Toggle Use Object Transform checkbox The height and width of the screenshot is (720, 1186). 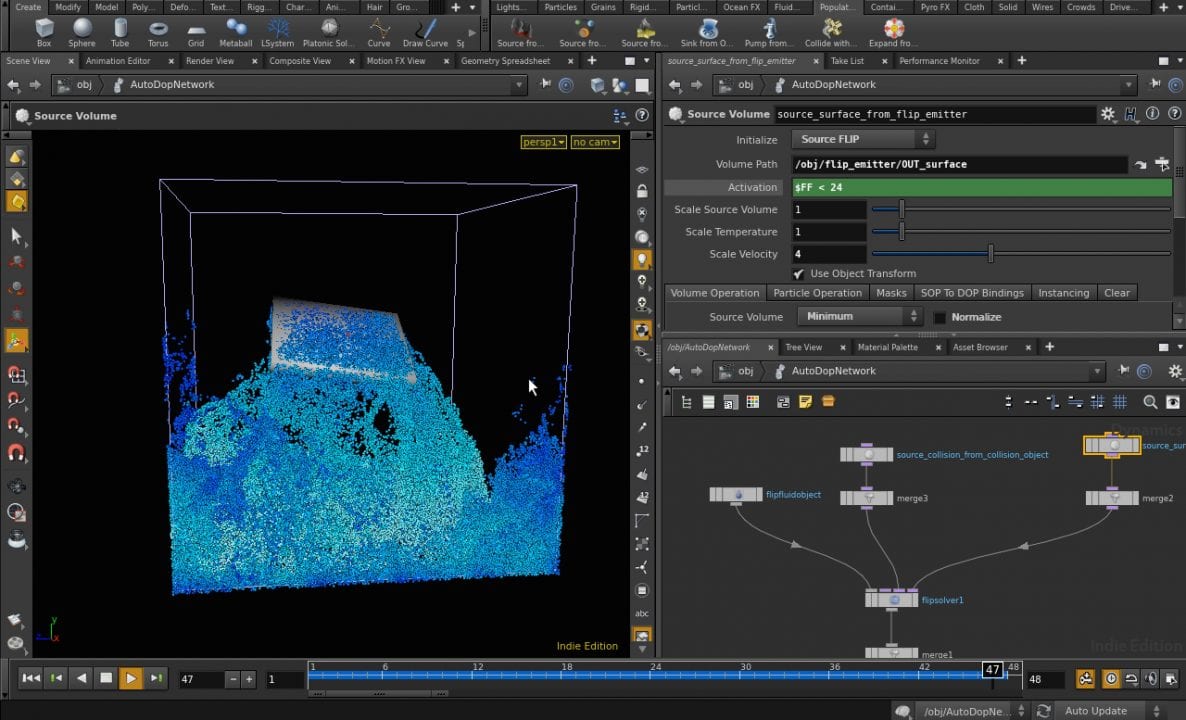(798, 274)
